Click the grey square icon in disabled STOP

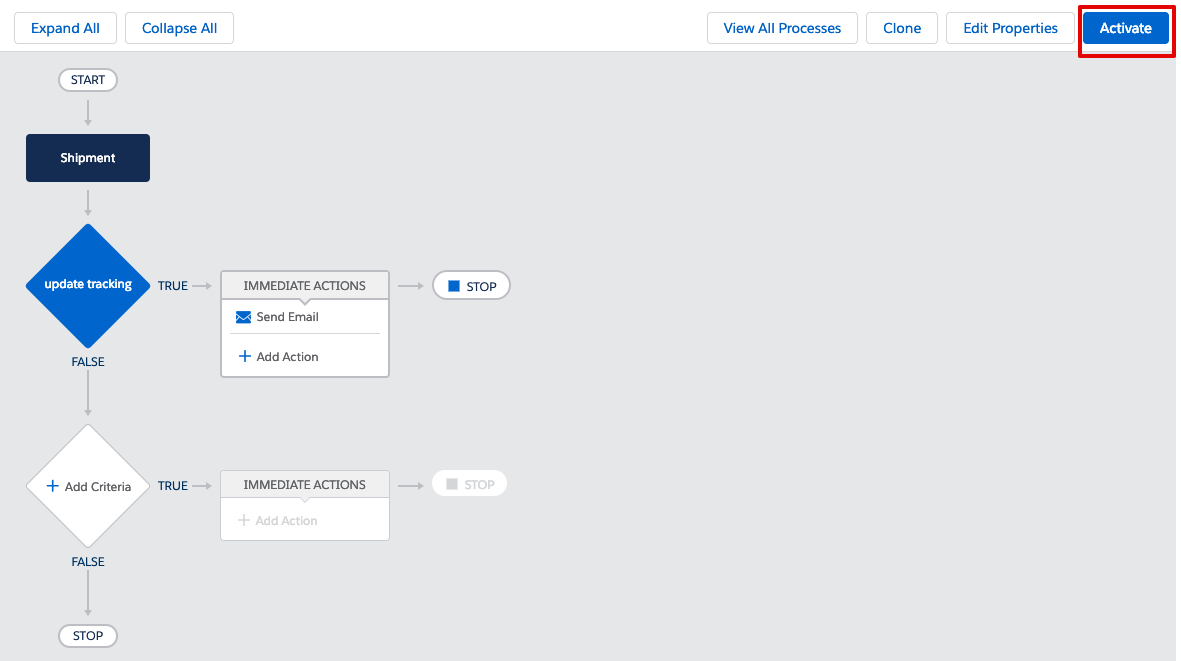click(452, 484)
